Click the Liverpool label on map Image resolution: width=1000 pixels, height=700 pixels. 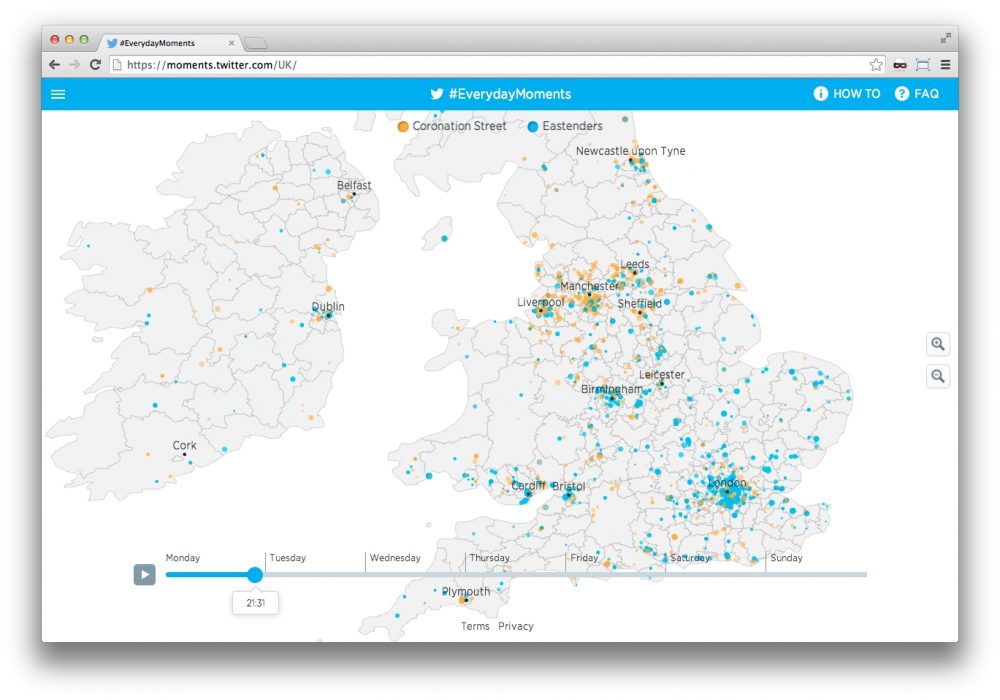pos(541,302)
